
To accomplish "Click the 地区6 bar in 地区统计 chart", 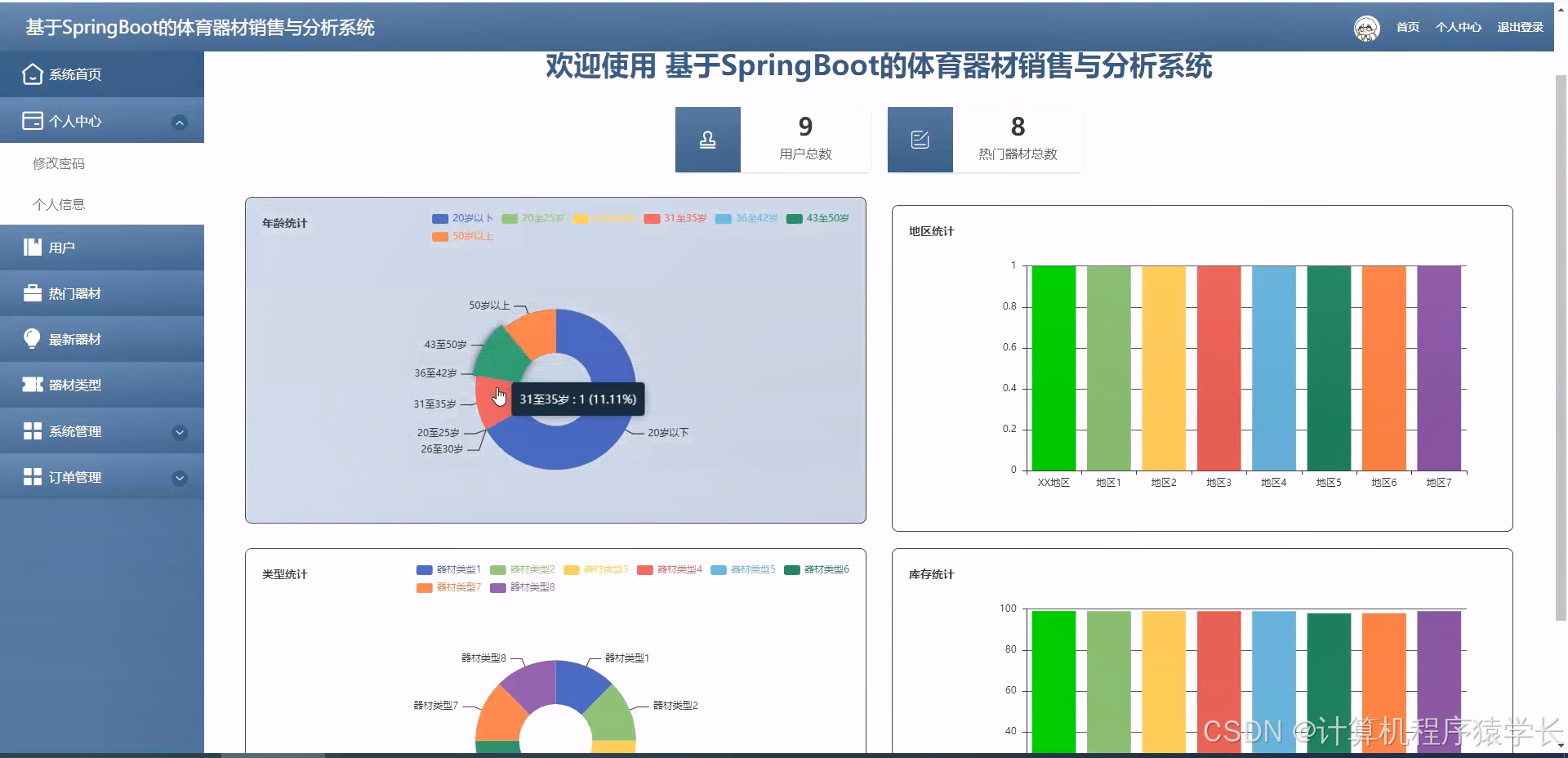I will pos(1383,368).
